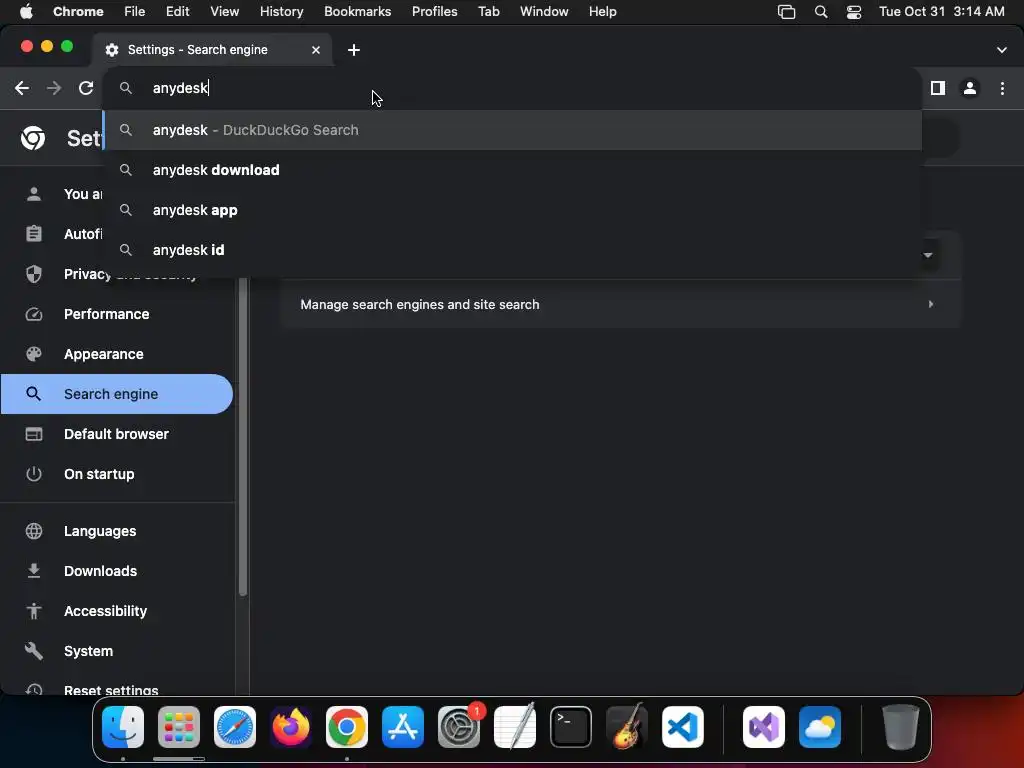Choose the anydesk download suggestion
This screenshot has width=1024, height=768.
[x=513, y=170]
